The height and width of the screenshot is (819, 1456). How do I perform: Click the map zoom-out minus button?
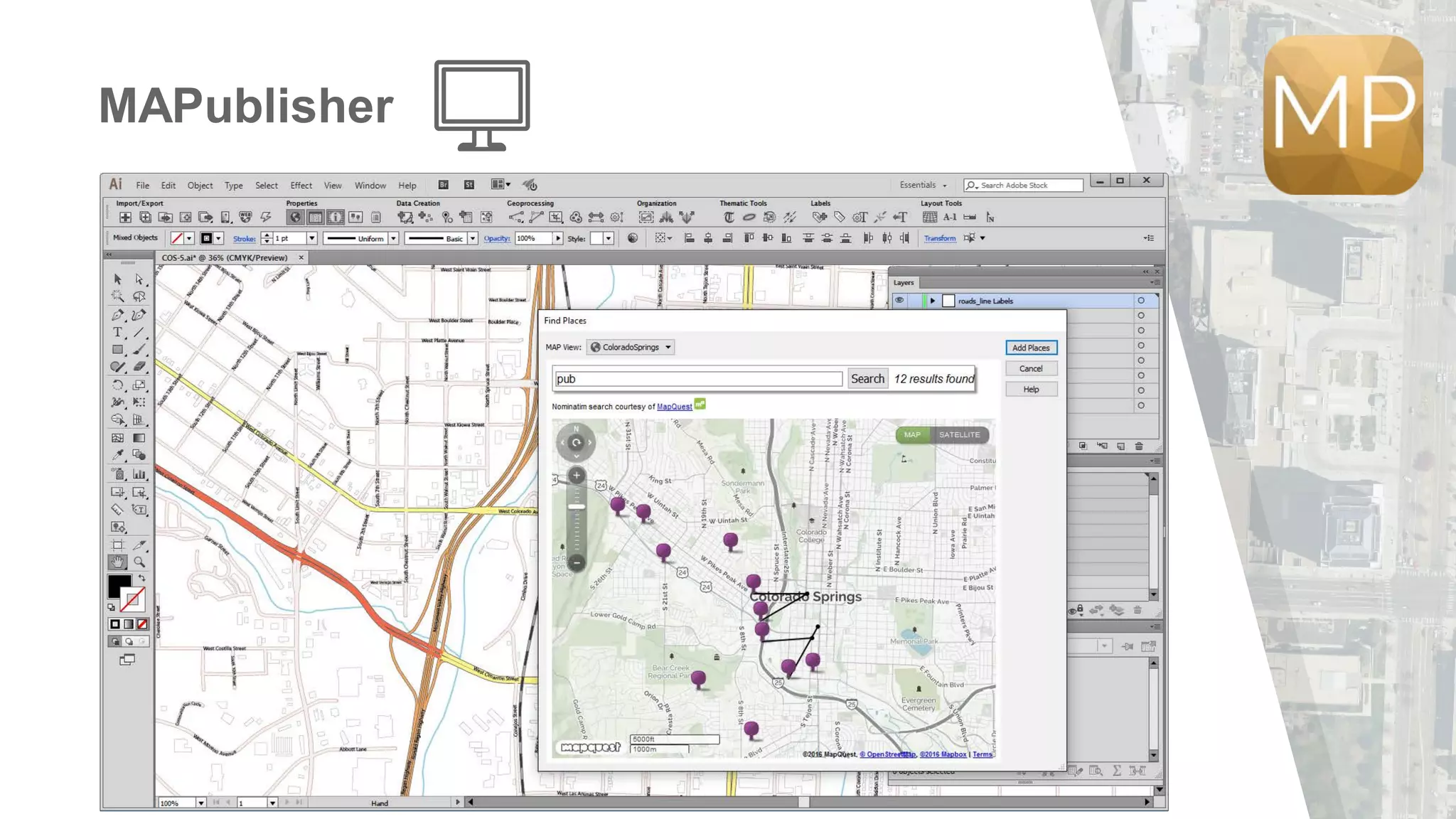[x=577, y=562]
